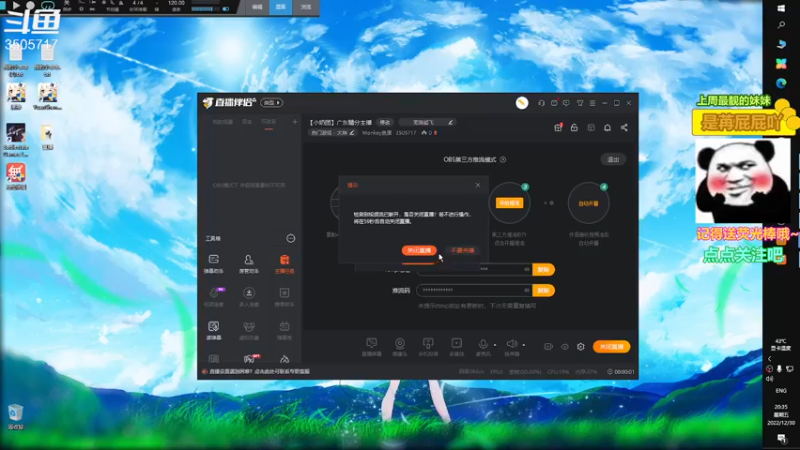Switch to 混音 tab in top DAW toolbar

coord(281,7)
